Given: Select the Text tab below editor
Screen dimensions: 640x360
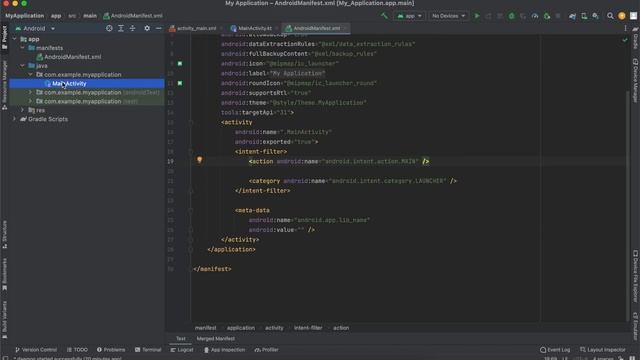Looking at the screenshot, I should point(180,338).
